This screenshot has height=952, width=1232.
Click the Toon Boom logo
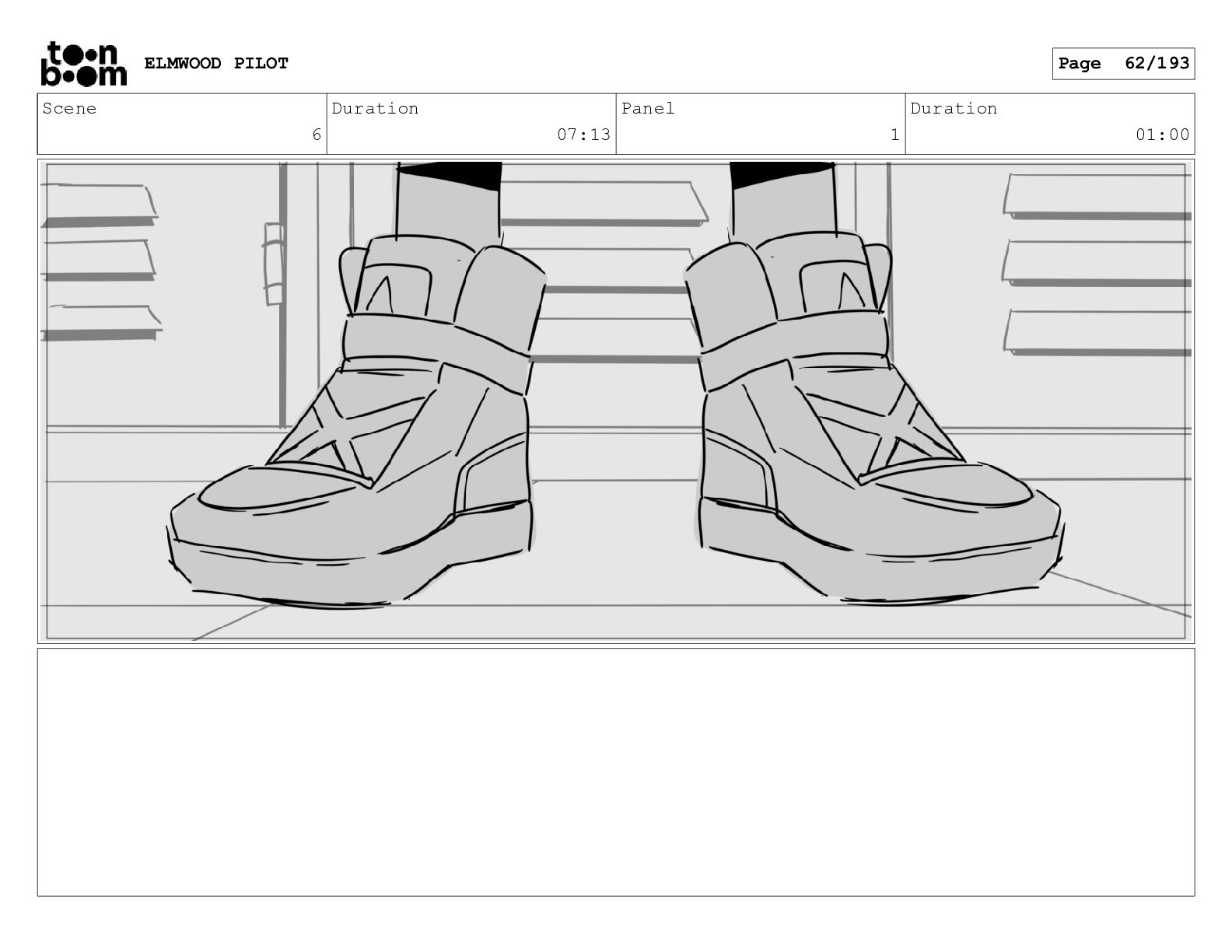click(83, 63)
